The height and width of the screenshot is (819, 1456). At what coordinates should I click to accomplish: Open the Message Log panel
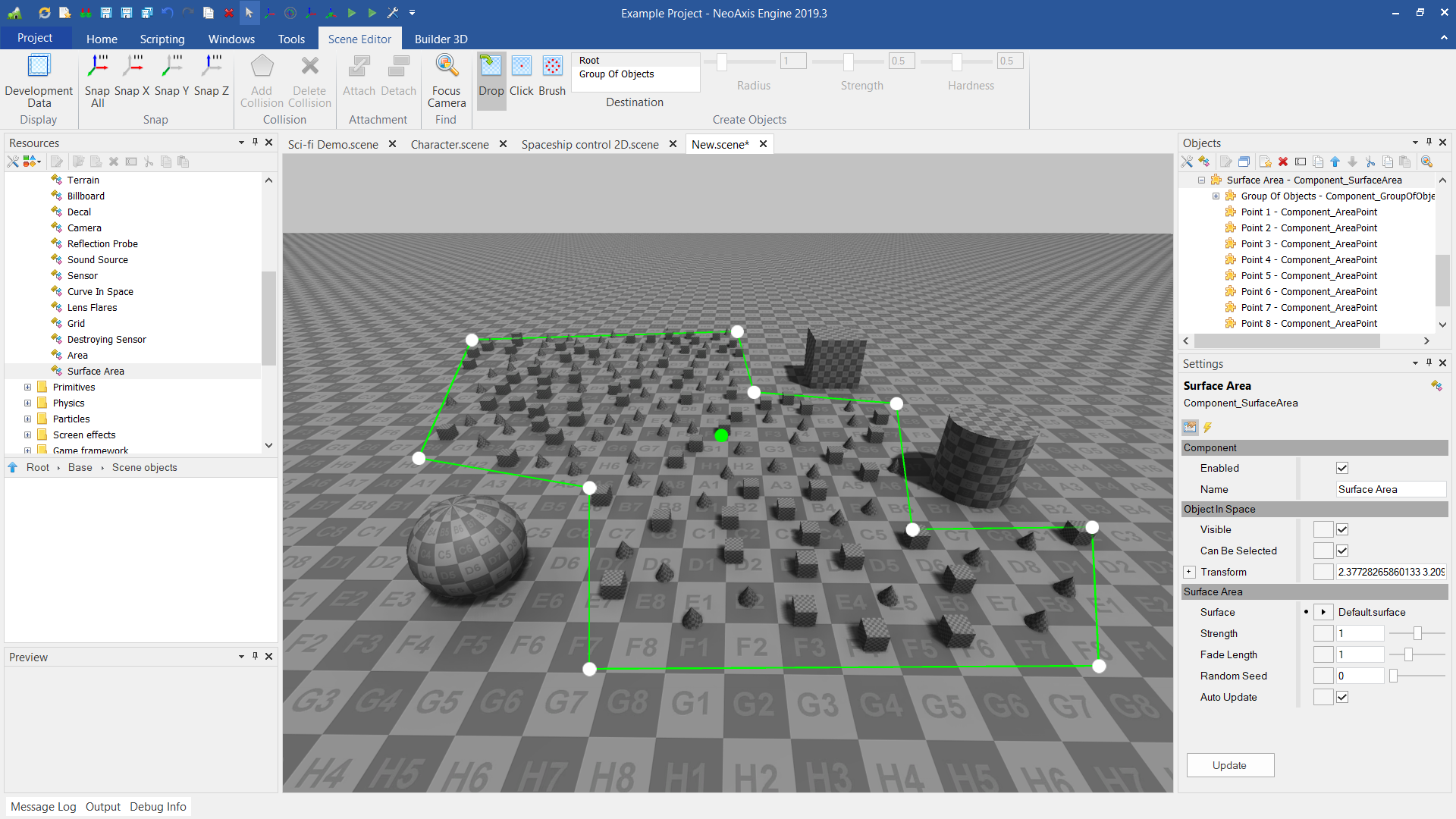tap(43, 806)
